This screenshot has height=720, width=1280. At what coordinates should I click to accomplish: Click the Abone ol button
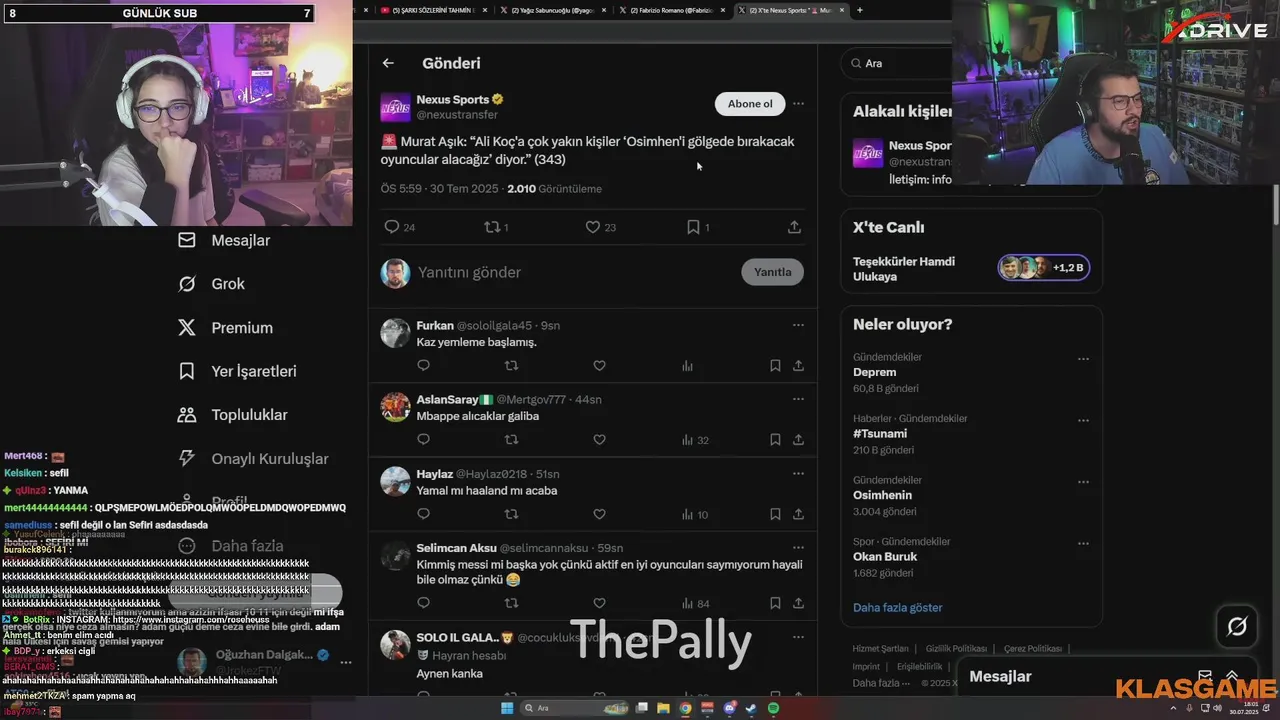[750, 104]
